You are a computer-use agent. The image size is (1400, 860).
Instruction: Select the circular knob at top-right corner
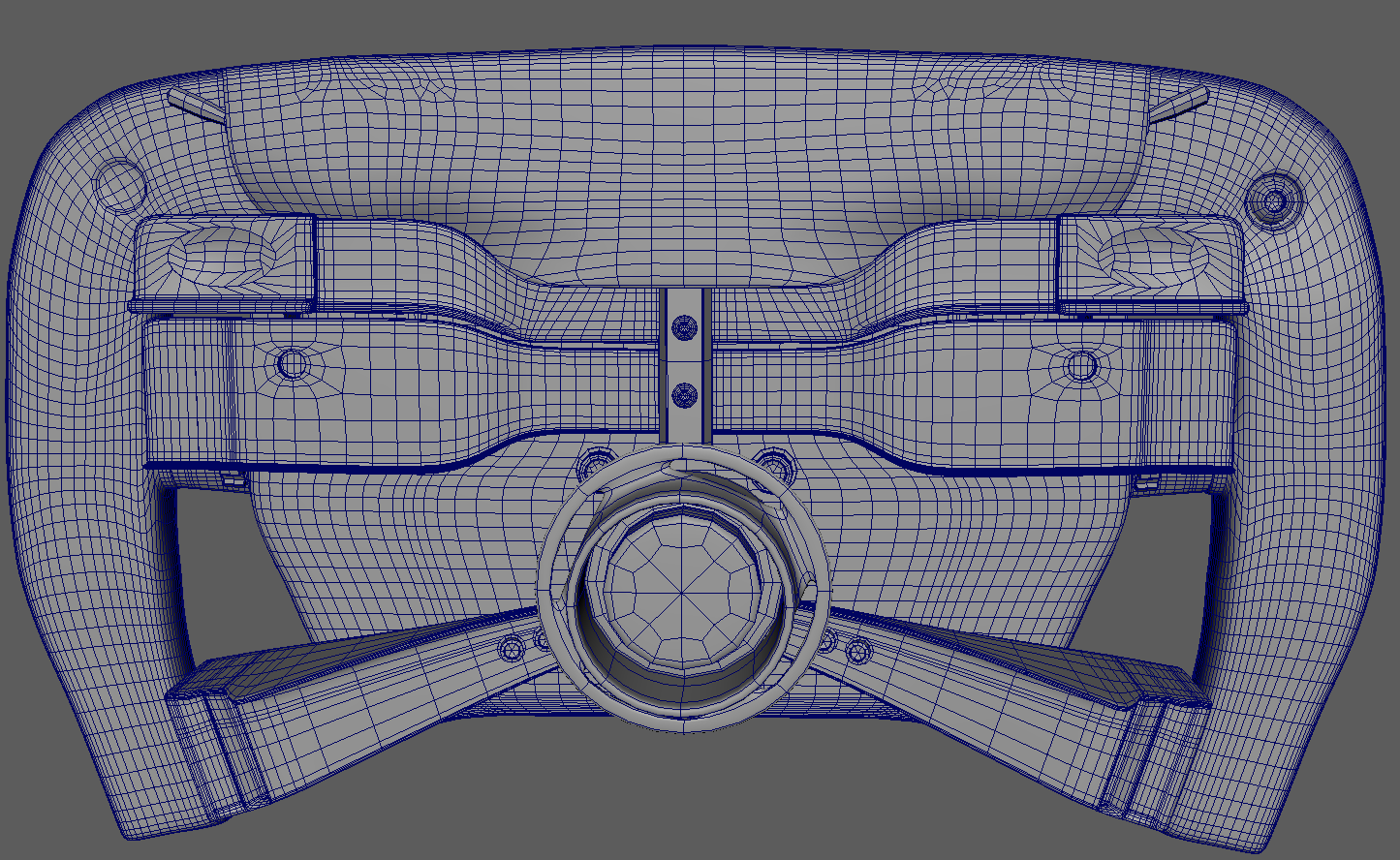pos(1272,200)
